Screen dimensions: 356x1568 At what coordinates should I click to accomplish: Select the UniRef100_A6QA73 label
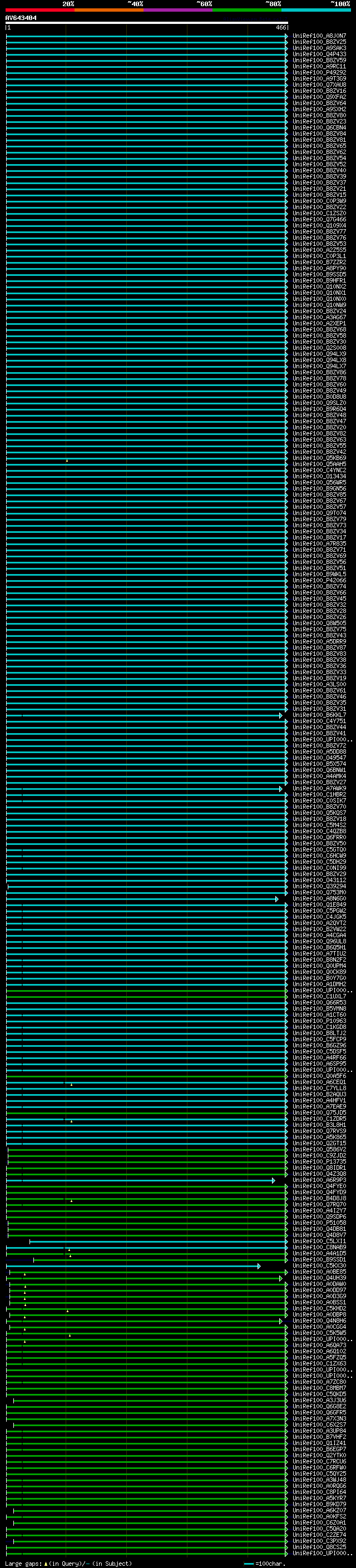(x=319, y=1345)
